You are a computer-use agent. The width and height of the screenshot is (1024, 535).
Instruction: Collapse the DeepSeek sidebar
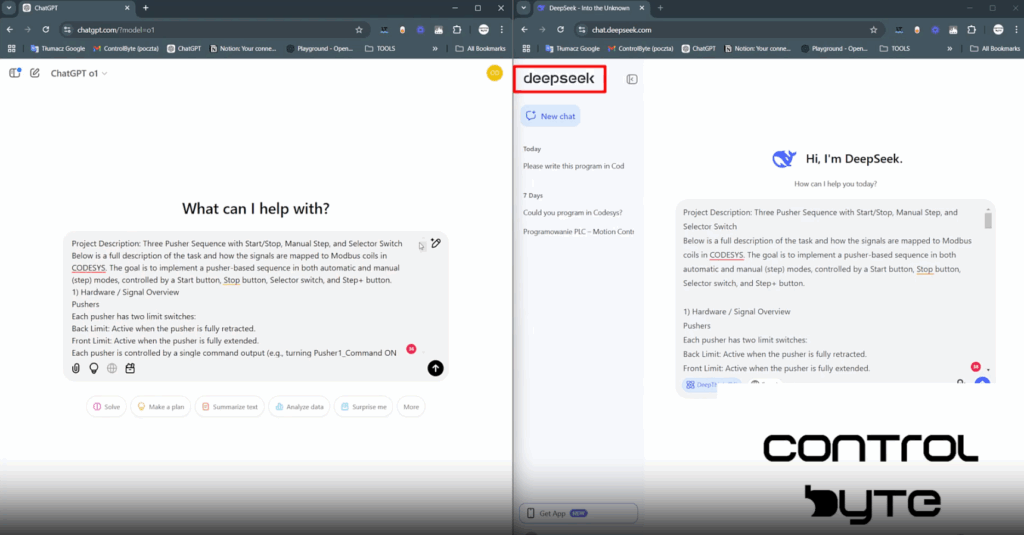[x=632, y=79]
